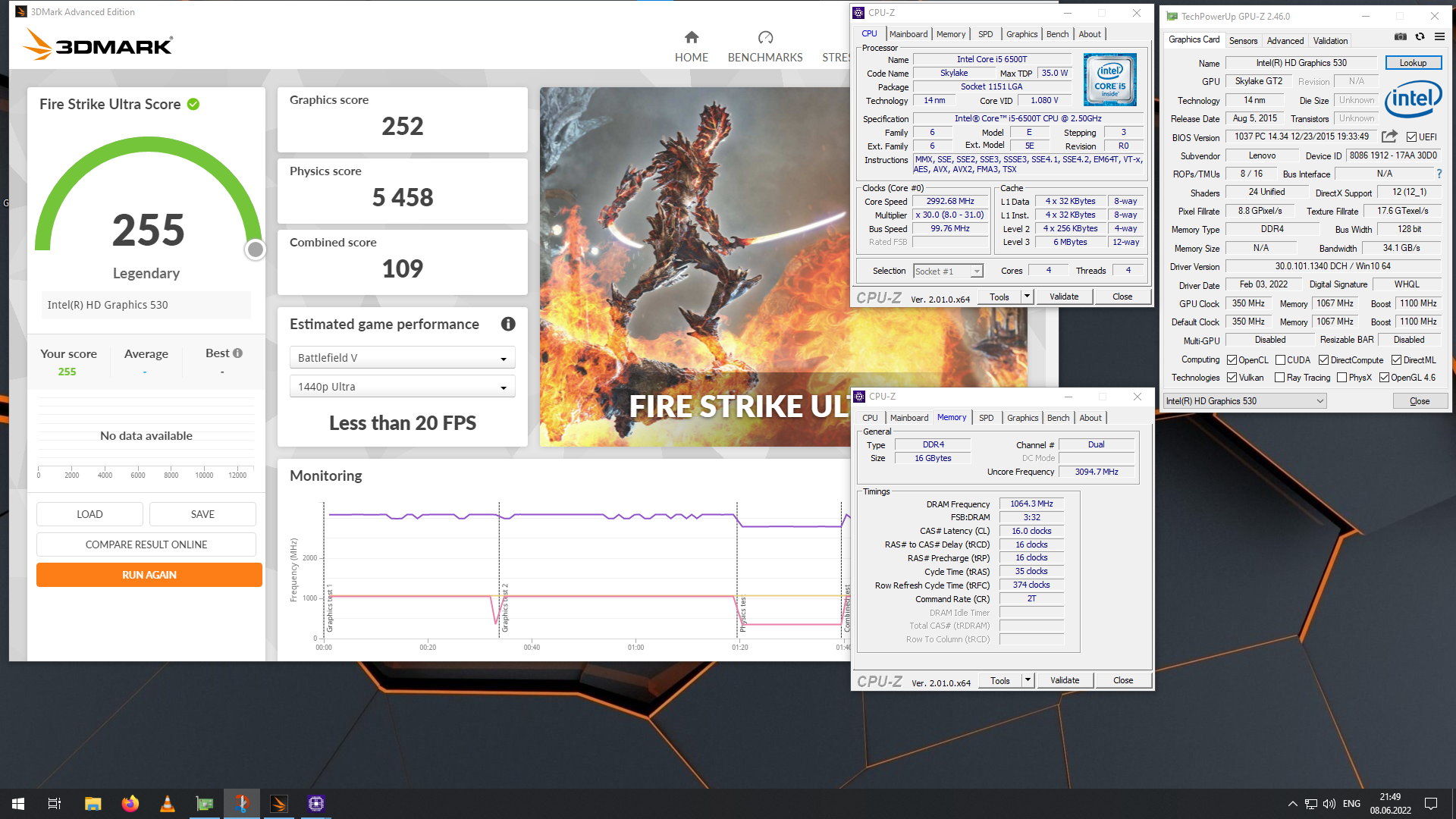Click the clock and date in taskbar
The image size is (1456, 819).
1390,803
